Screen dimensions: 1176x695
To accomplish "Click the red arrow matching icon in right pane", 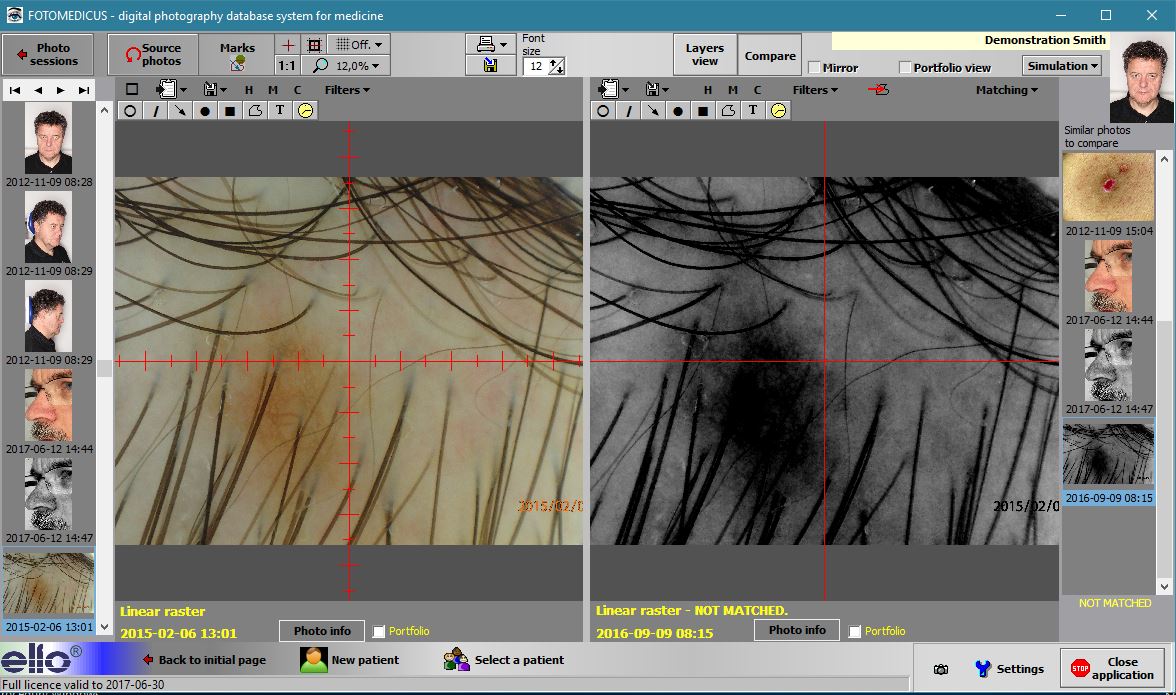I will tap(878, 89).
